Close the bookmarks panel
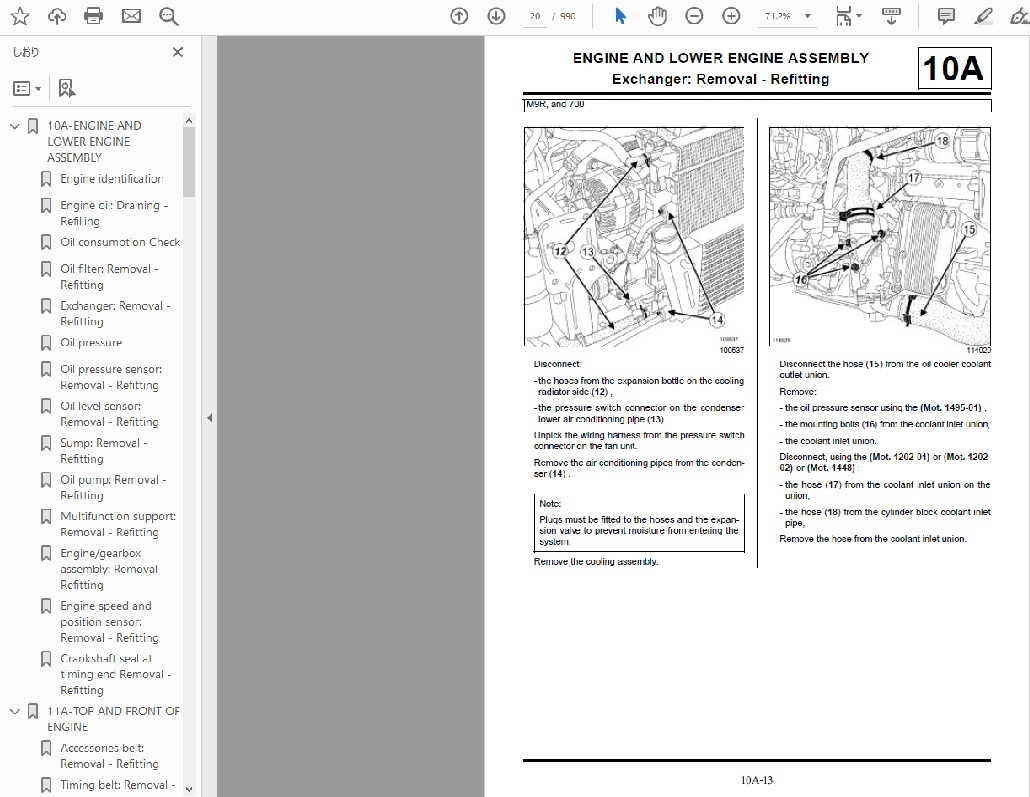The width and height of the screenshot is (1030, 797). (x=178, y=53)
